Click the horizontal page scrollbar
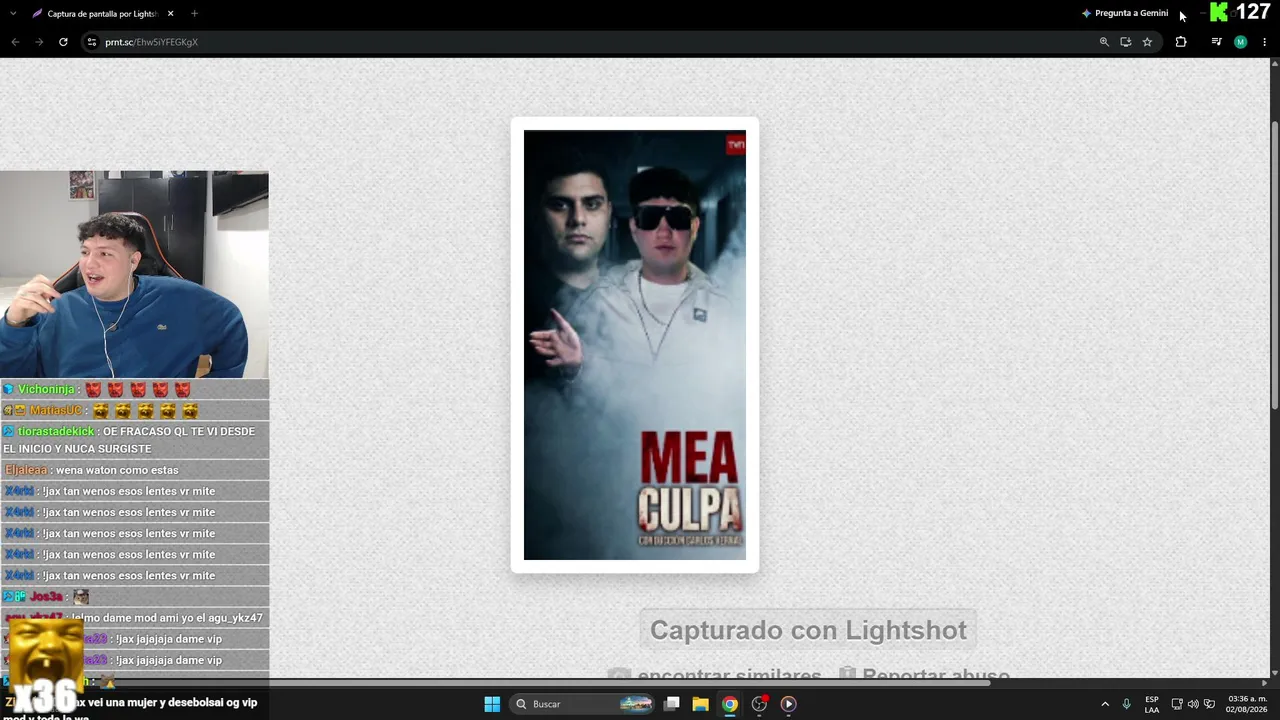Image resolution: width=1280 pixels, height=720 pixels. (495, 683)
